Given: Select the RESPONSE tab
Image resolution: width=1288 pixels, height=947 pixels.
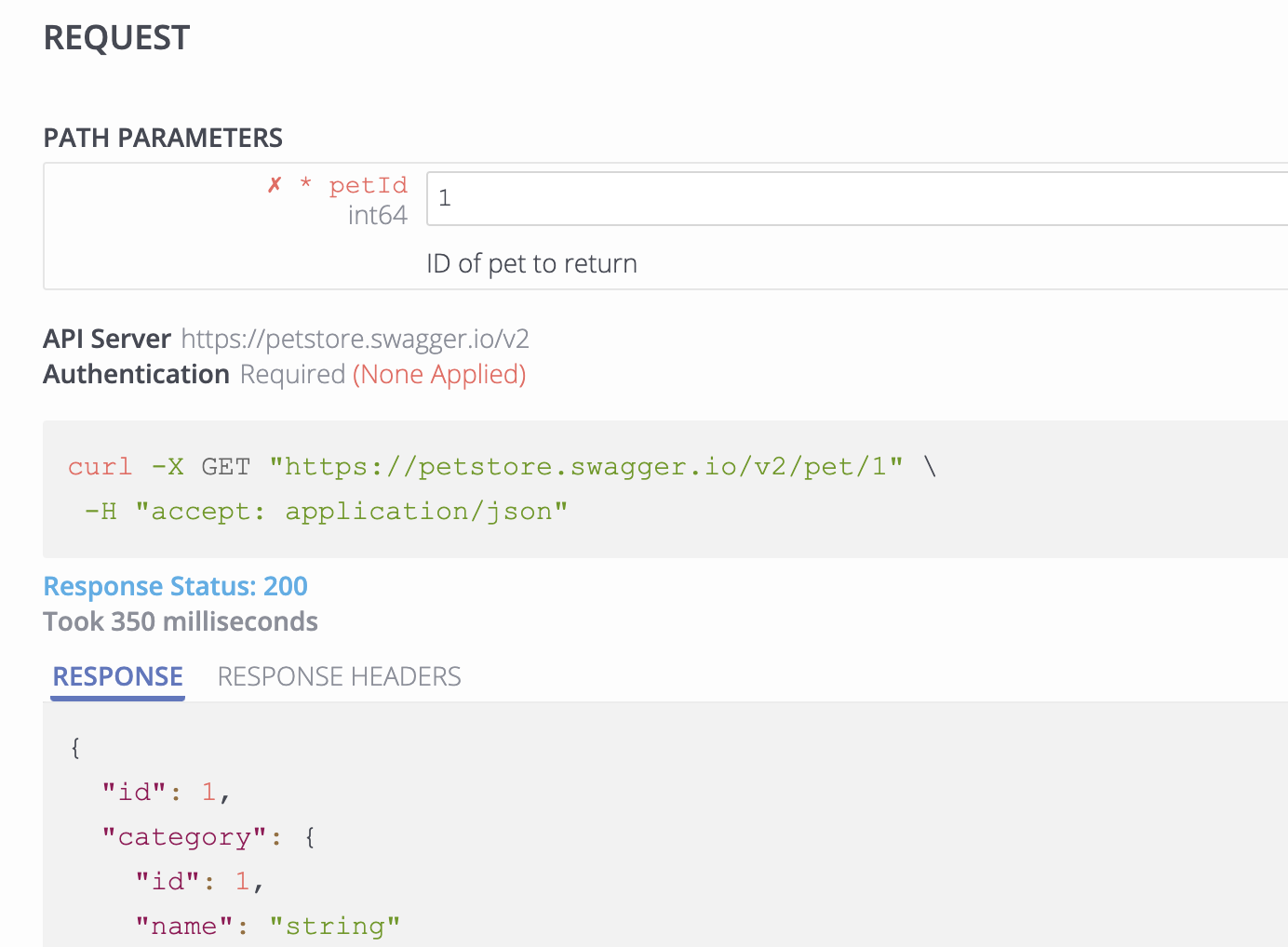Looking at the screenshot, I should (117, 676).
